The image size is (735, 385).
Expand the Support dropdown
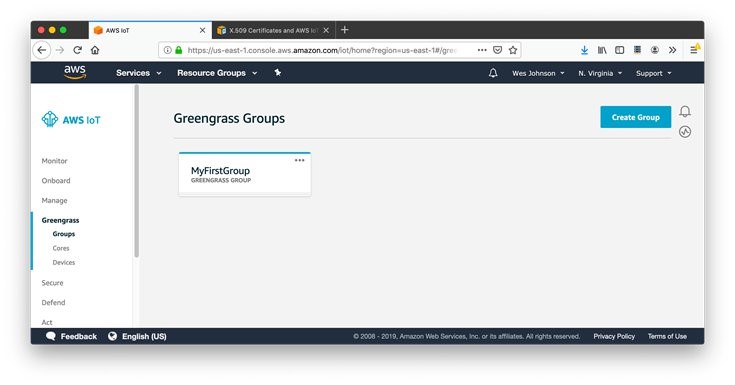pos(653,73)
